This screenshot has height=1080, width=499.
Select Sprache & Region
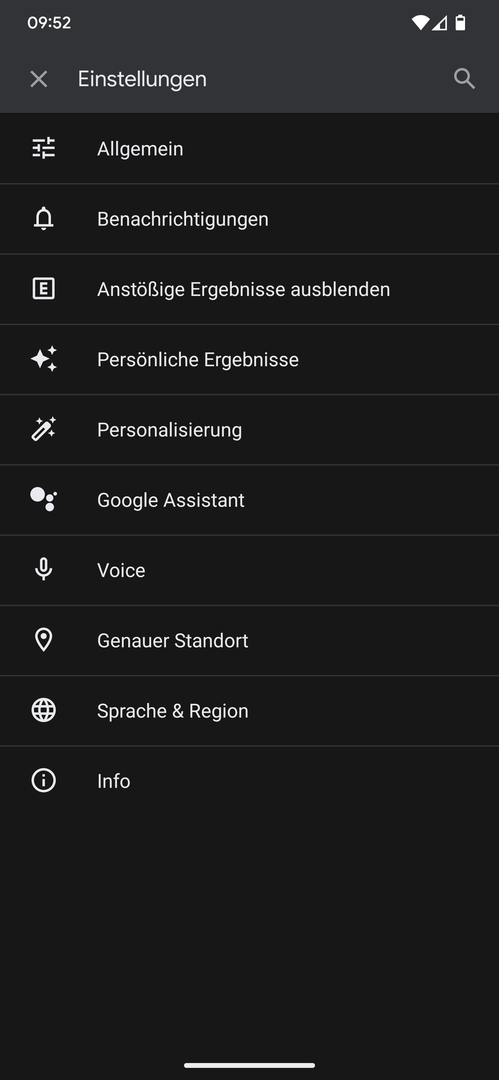point(250,711)
